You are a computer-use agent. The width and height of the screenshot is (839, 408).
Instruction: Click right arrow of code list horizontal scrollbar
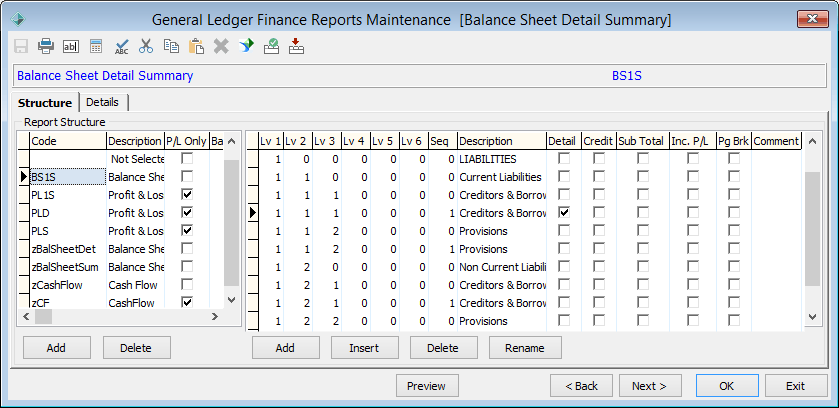[x=215, y=317]
